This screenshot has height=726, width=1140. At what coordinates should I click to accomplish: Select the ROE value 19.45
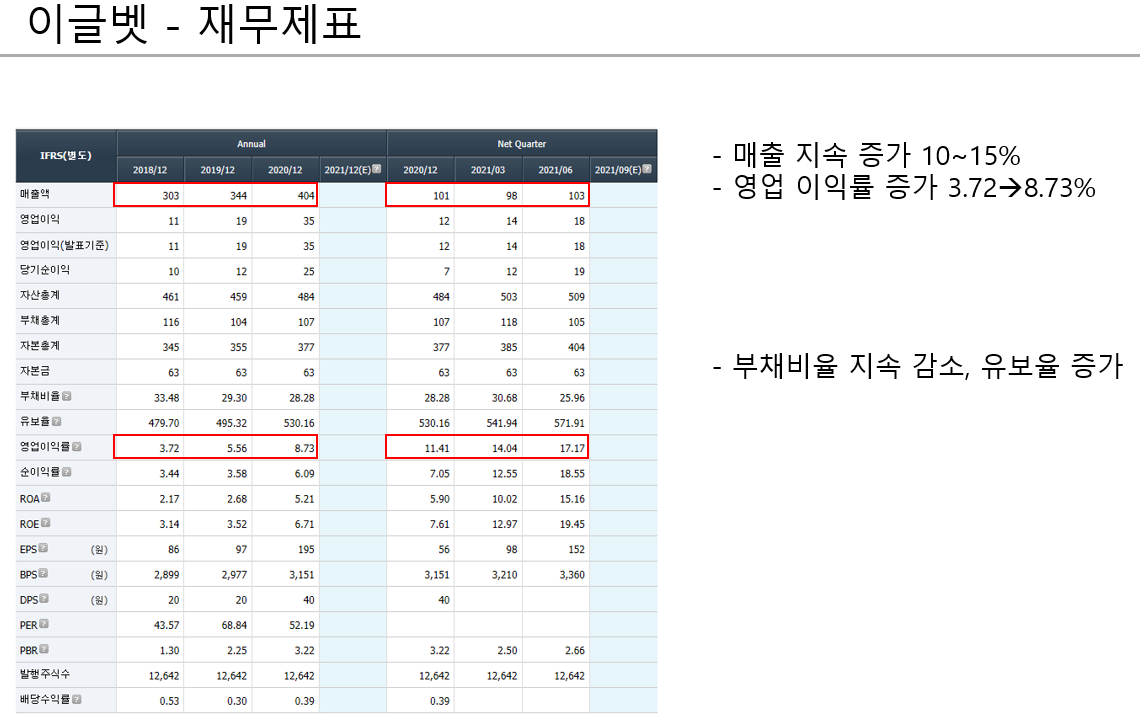pyautogui.click(x=572, y=524)
